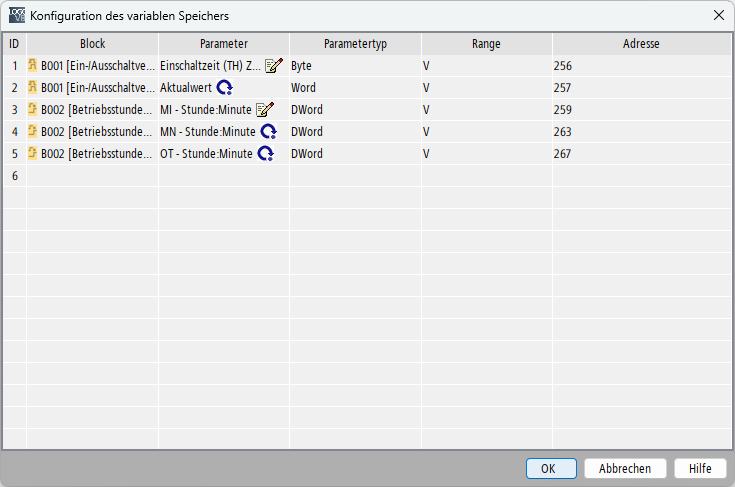735x487 pixels.
Task: Click the edit icon next to MI - Stunde:Minute
Action: [x=265, y=110]
